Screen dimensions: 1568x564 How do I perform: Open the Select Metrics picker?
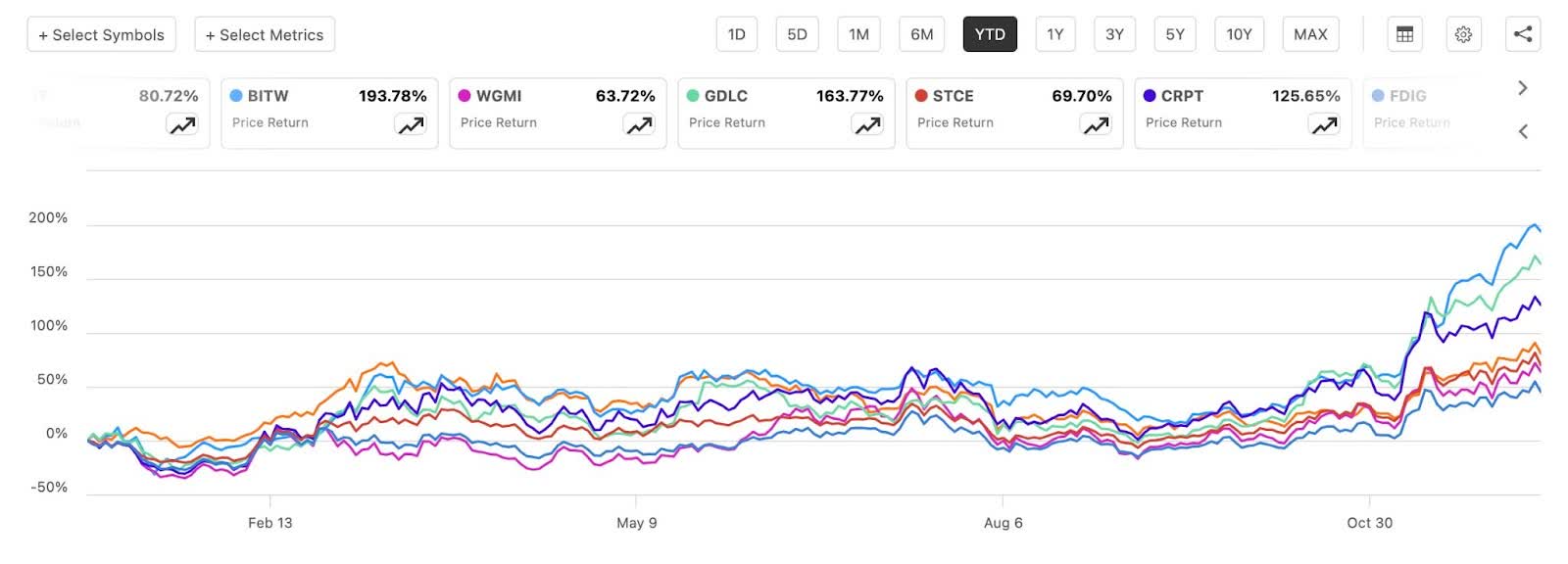tap(264, 33)
